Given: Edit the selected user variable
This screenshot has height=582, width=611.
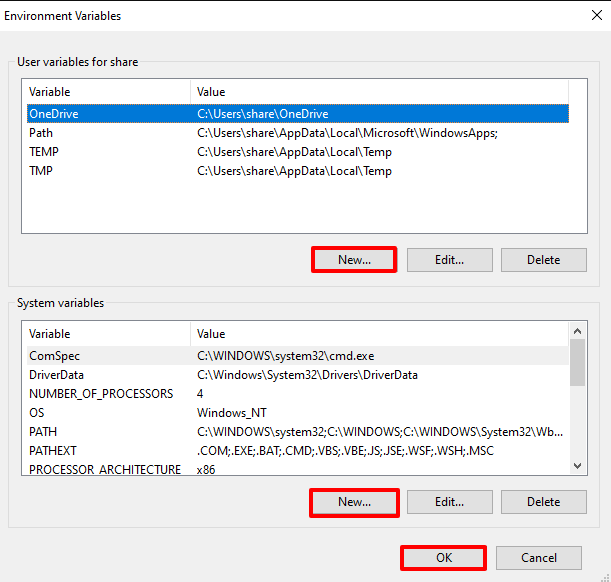Looking at the screenshot, I should click(450, 260).
